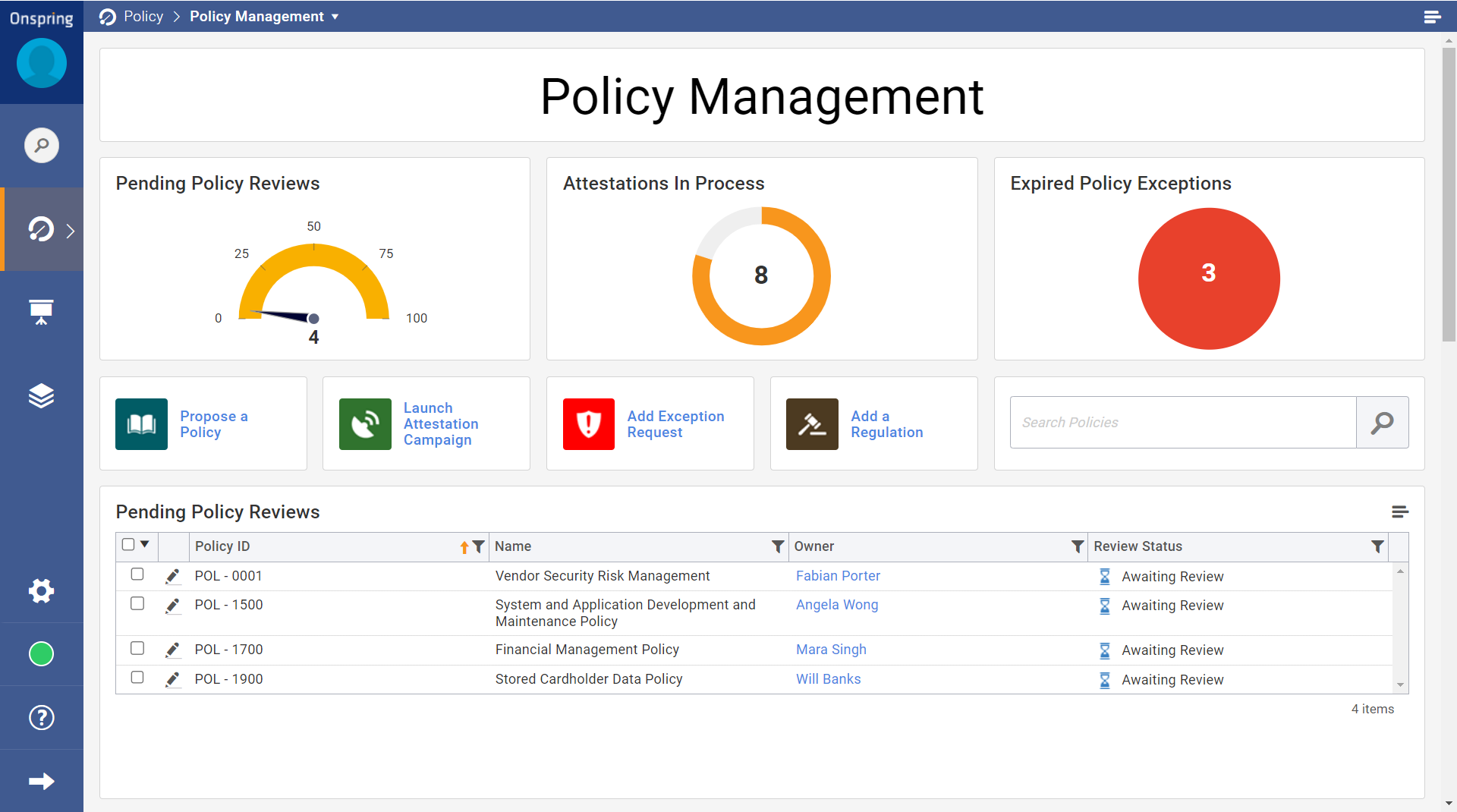Image resolution: width=1457 pixels, height=812 pixels.
Task: Click the Search Policies input field
Action: point(1182,423)
